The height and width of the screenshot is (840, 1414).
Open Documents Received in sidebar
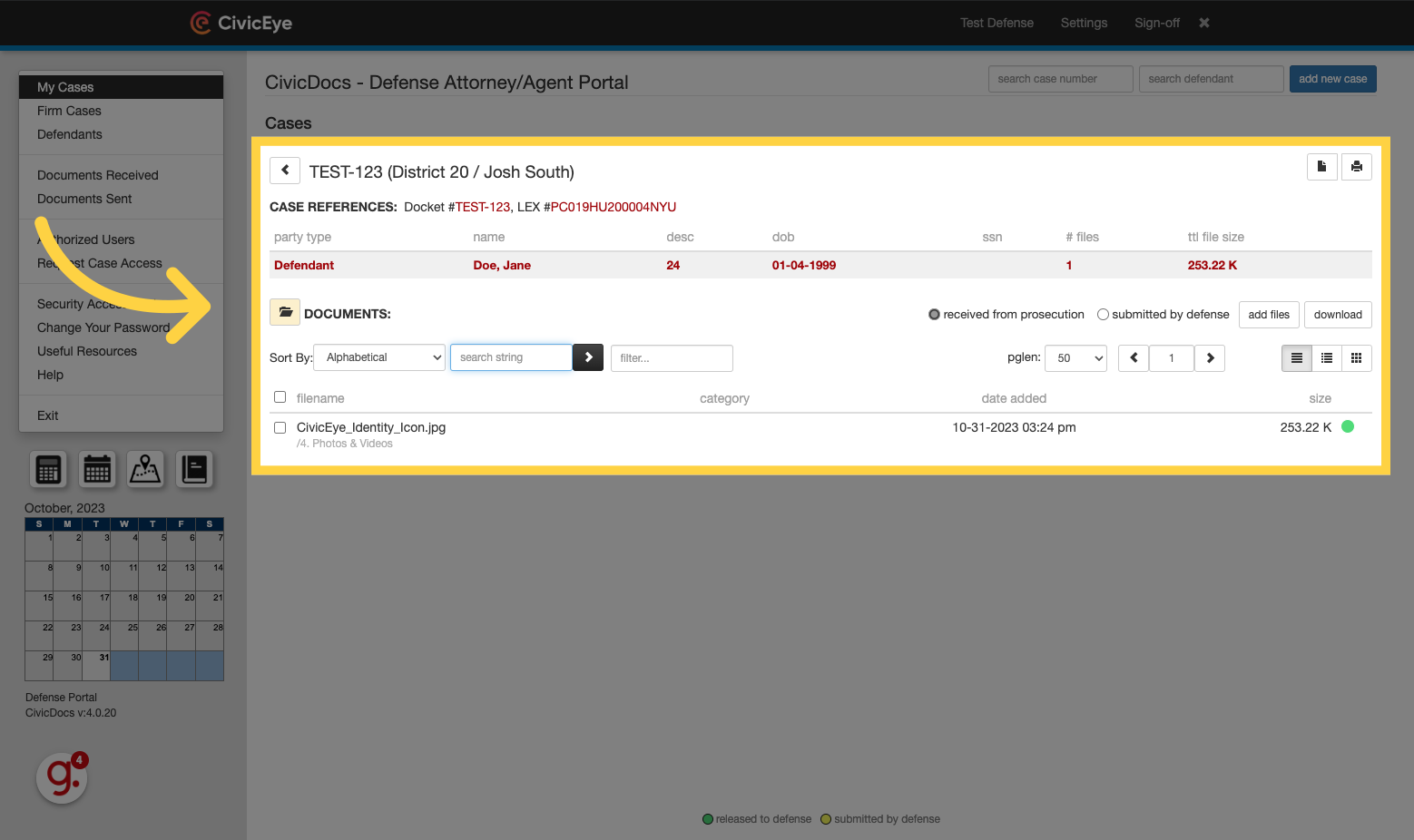tap(98, 175)
